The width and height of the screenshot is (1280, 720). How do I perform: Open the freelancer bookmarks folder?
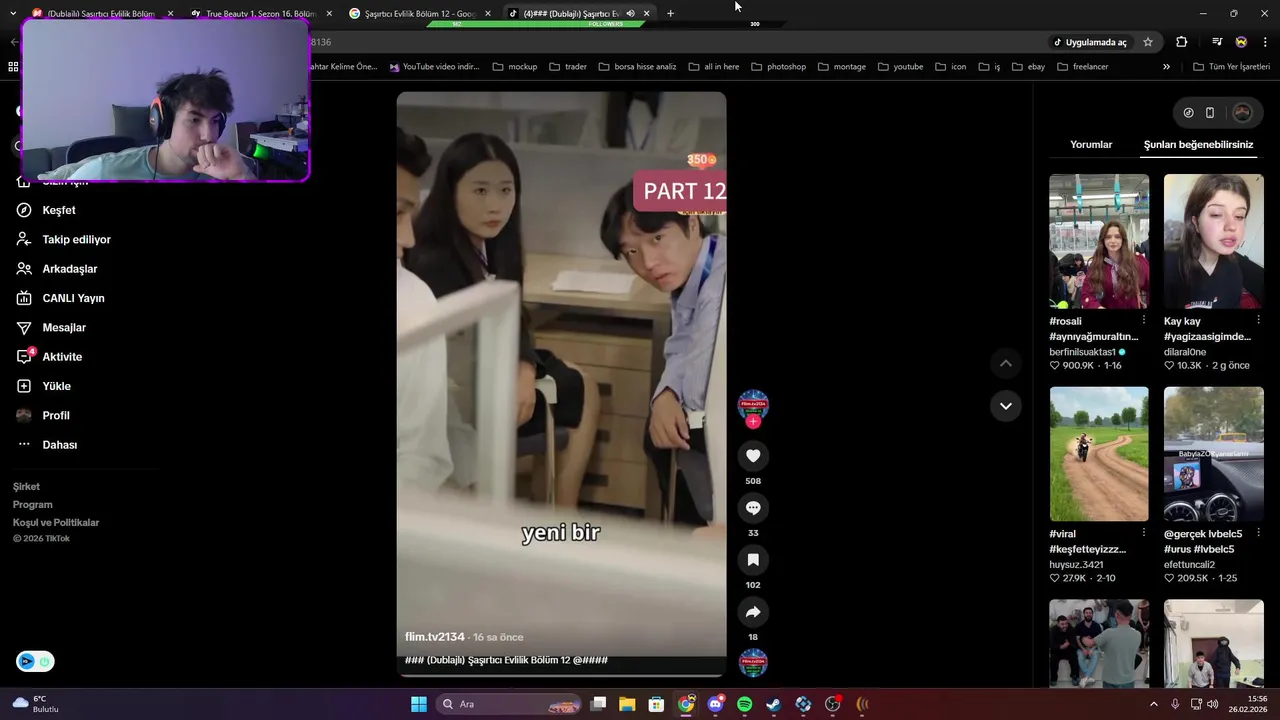[x=1082, y=67]
